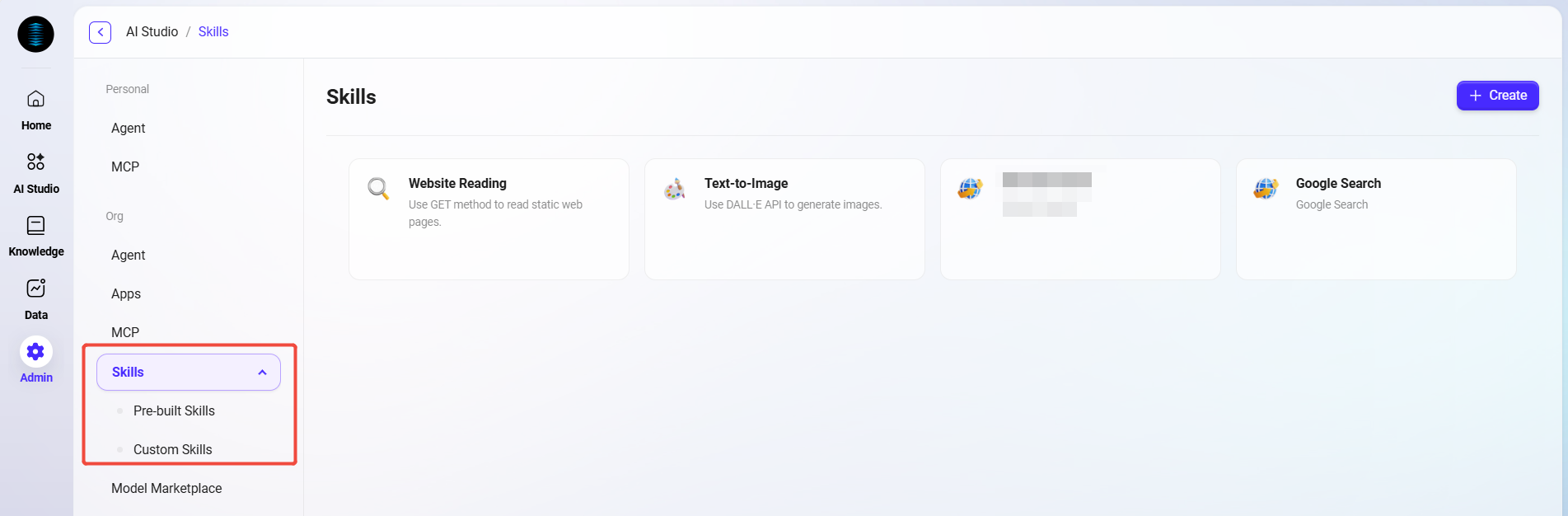
Task: Select Pre-built Skills submenu item
Action: tap(174, 410)
